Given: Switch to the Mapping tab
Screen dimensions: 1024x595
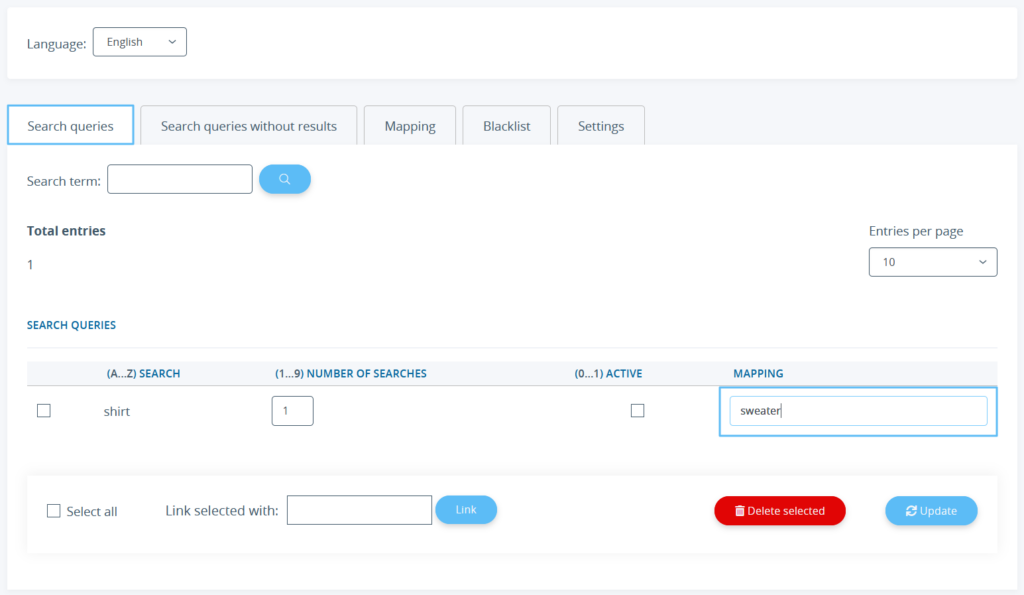Looking at the screenshot, I should pos(410,125).
